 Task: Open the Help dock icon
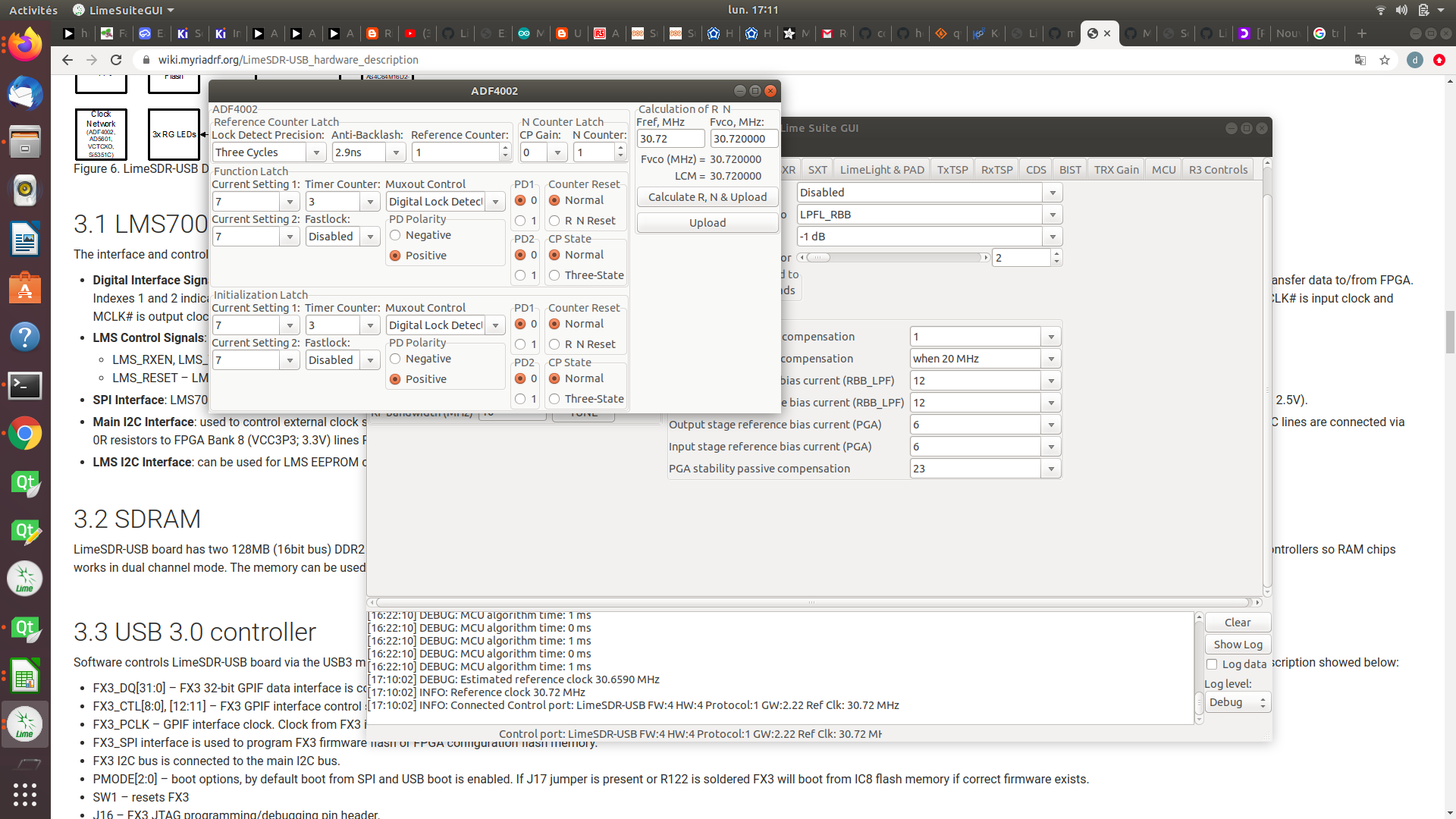(25, 337)
